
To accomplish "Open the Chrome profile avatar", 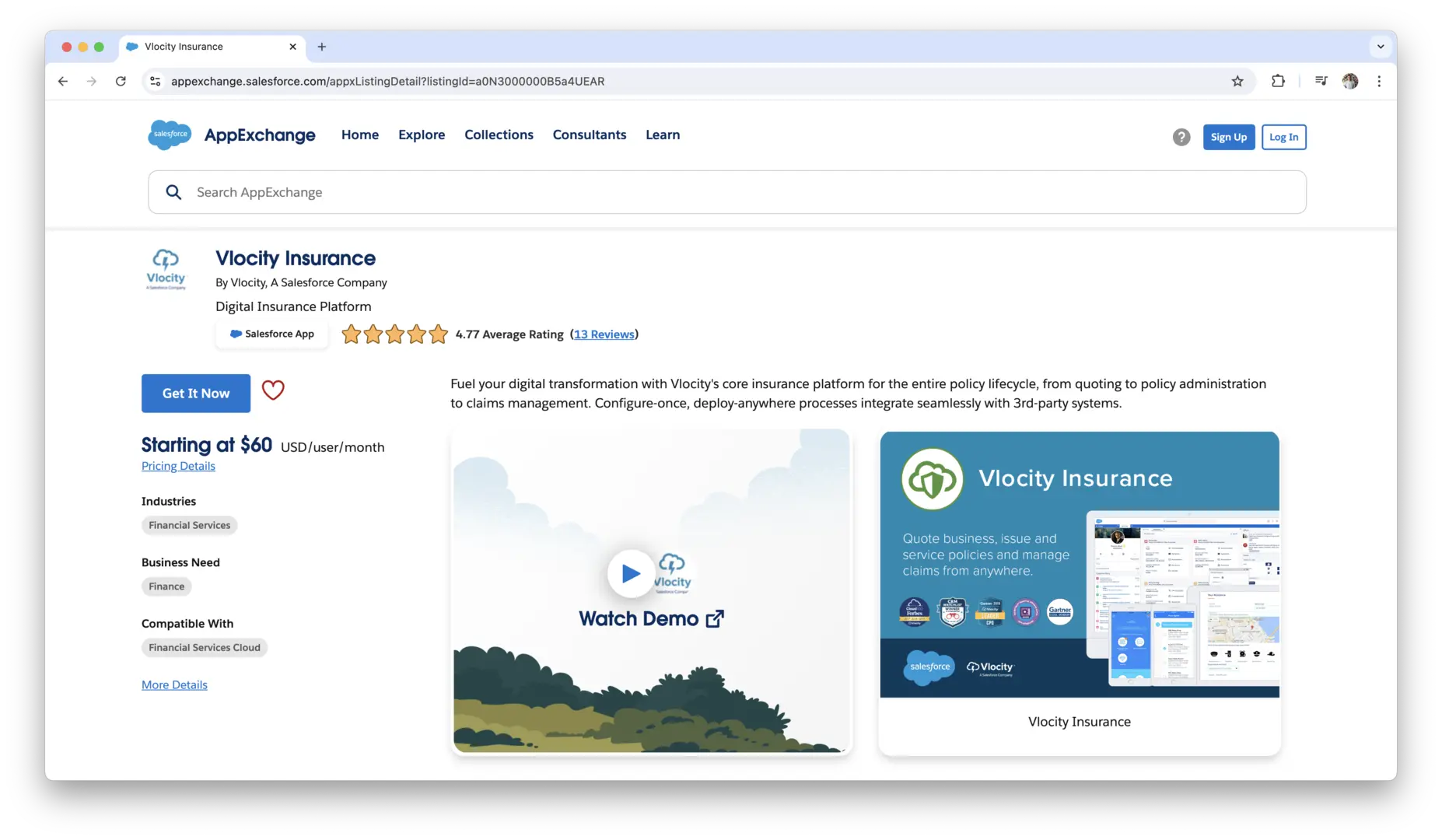I will 1350,81.
